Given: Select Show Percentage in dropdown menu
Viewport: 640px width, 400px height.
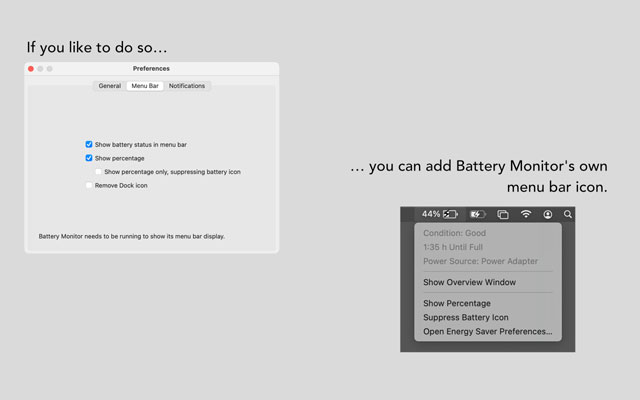Looking at the screenshot, I should click(x=488, y=303).
